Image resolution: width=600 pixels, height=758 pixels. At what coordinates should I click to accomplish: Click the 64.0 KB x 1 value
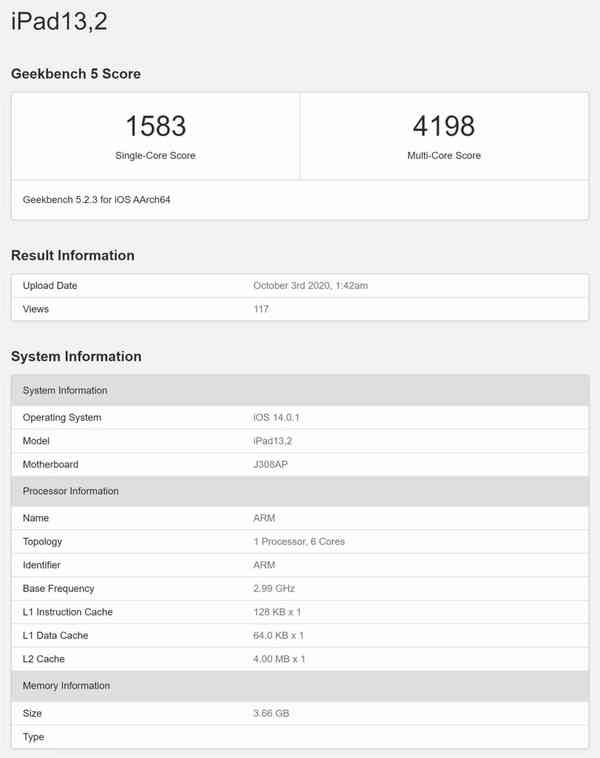(278, 636)
